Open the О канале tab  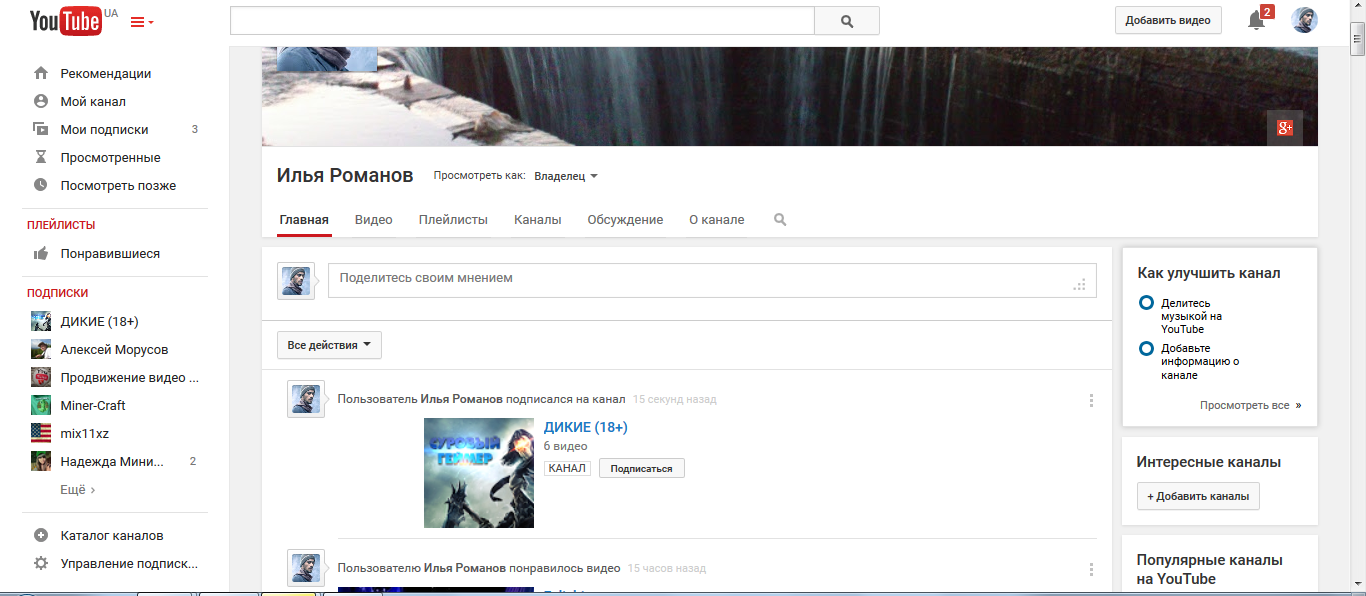[717, 220]
